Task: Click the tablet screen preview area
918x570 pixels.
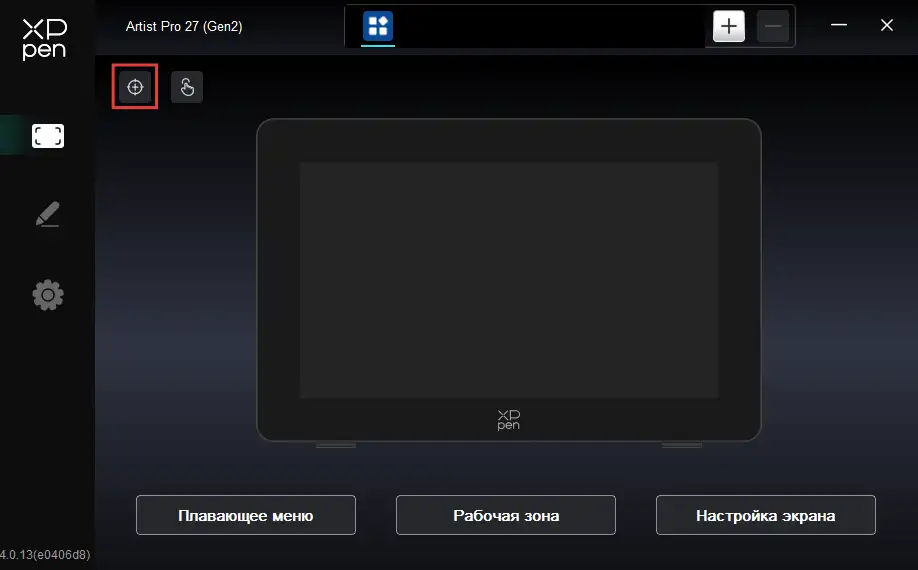Action: (508, 280)
